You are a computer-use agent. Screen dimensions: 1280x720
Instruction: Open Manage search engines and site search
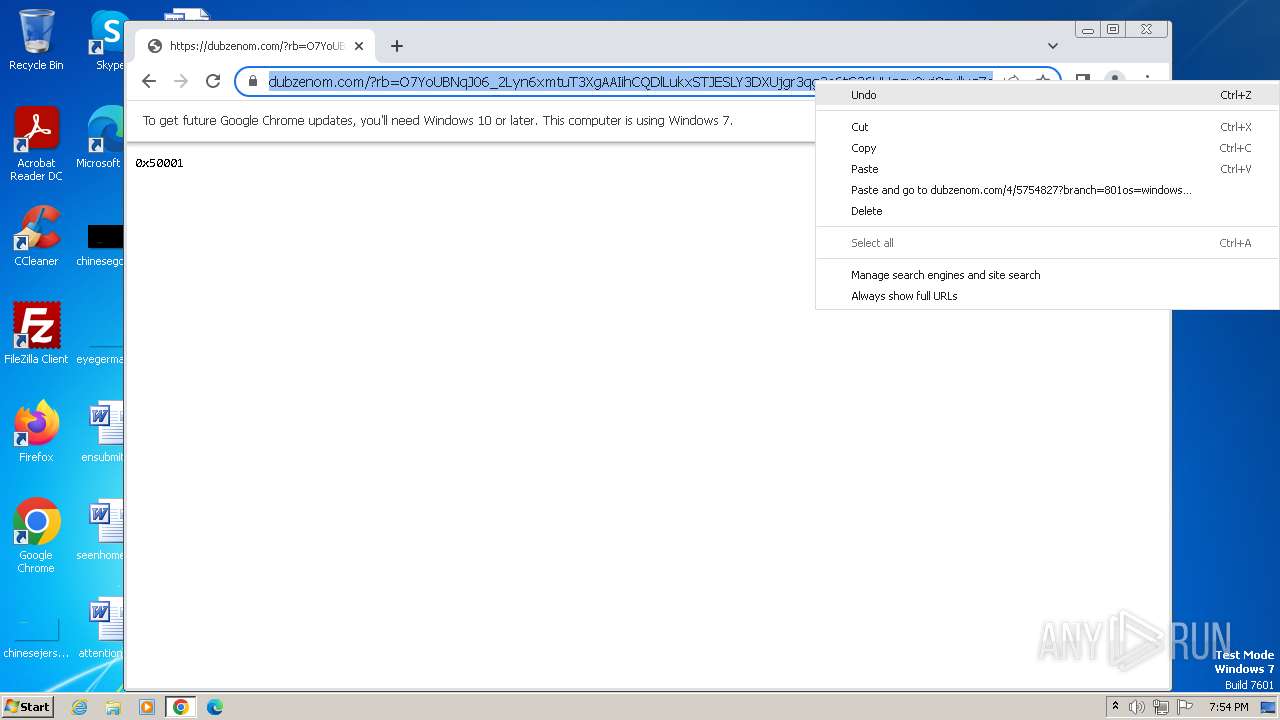click(x=1047, y=275)
